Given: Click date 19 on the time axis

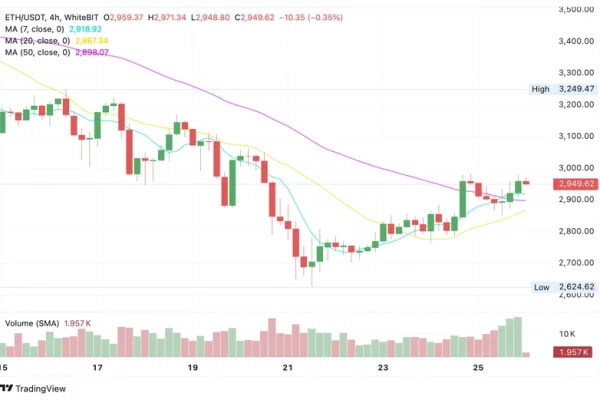Looking at the screenshot, I should (x=193, y=368).
